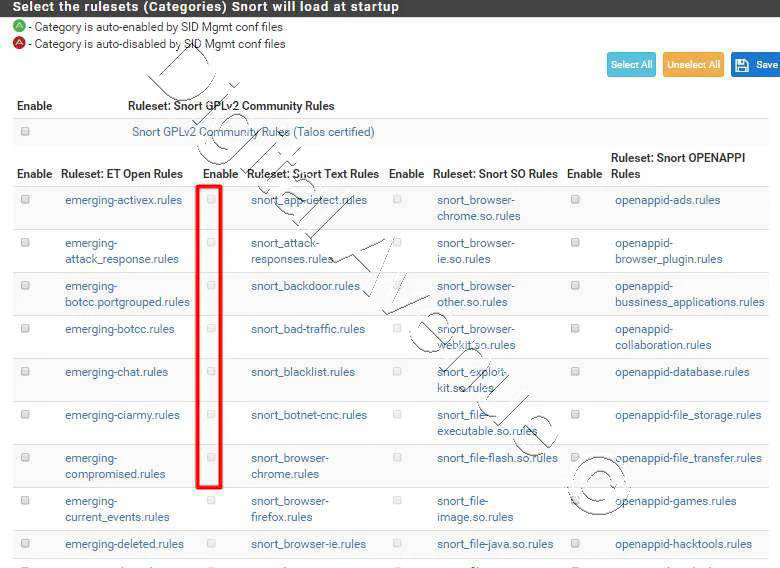Tick emerging-current_events.rules checkbox
Screen dimensions: 780x568
point(25,500)
